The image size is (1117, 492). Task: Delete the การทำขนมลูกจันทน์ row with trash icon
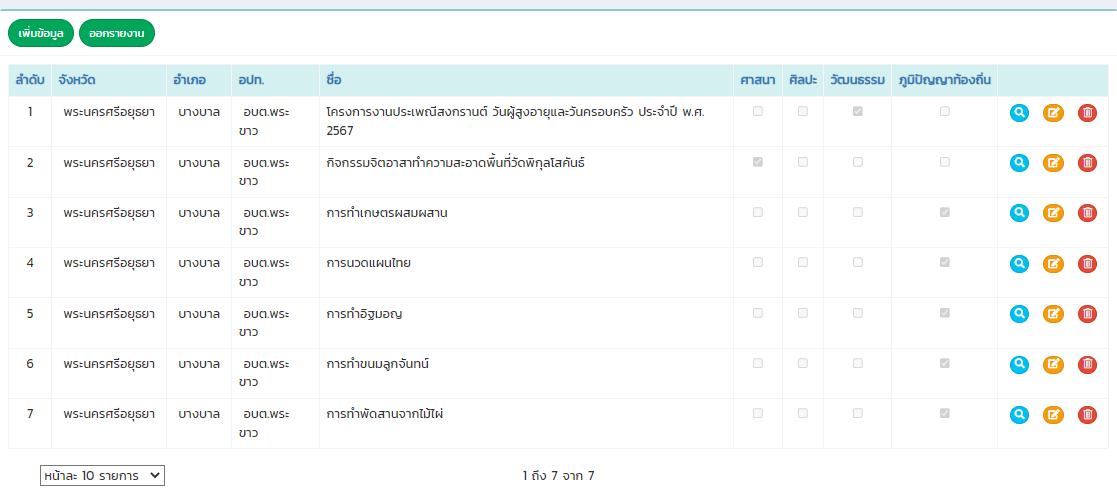(x=1087, y=364)
